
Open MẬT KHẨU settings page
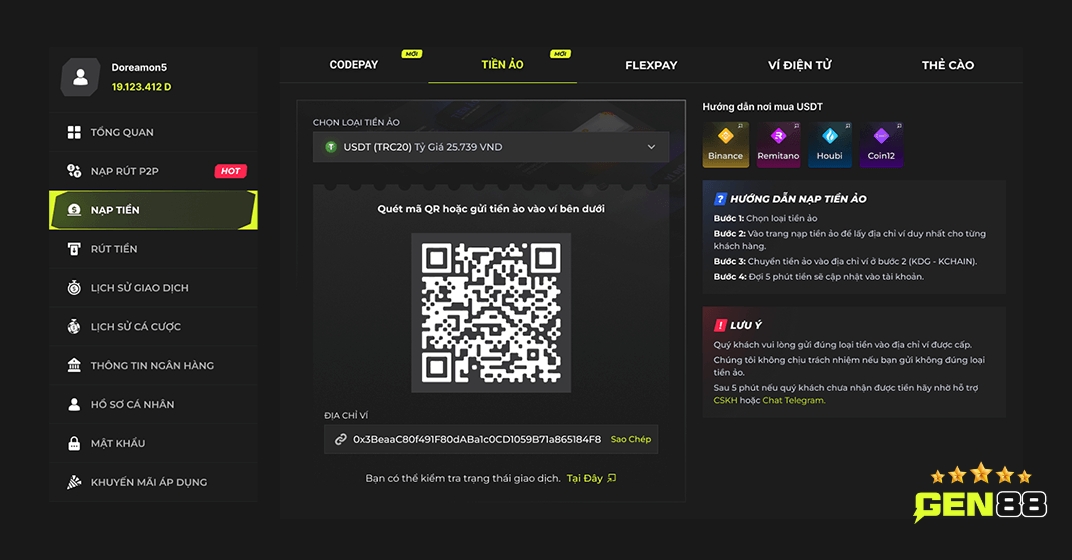153,443
